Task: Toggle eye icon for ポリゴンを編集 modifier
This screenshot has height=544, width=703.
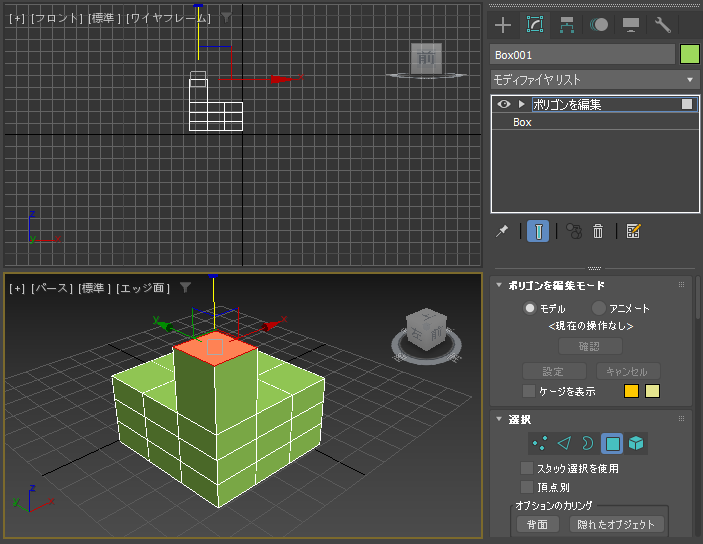Action: coord(504,104)
